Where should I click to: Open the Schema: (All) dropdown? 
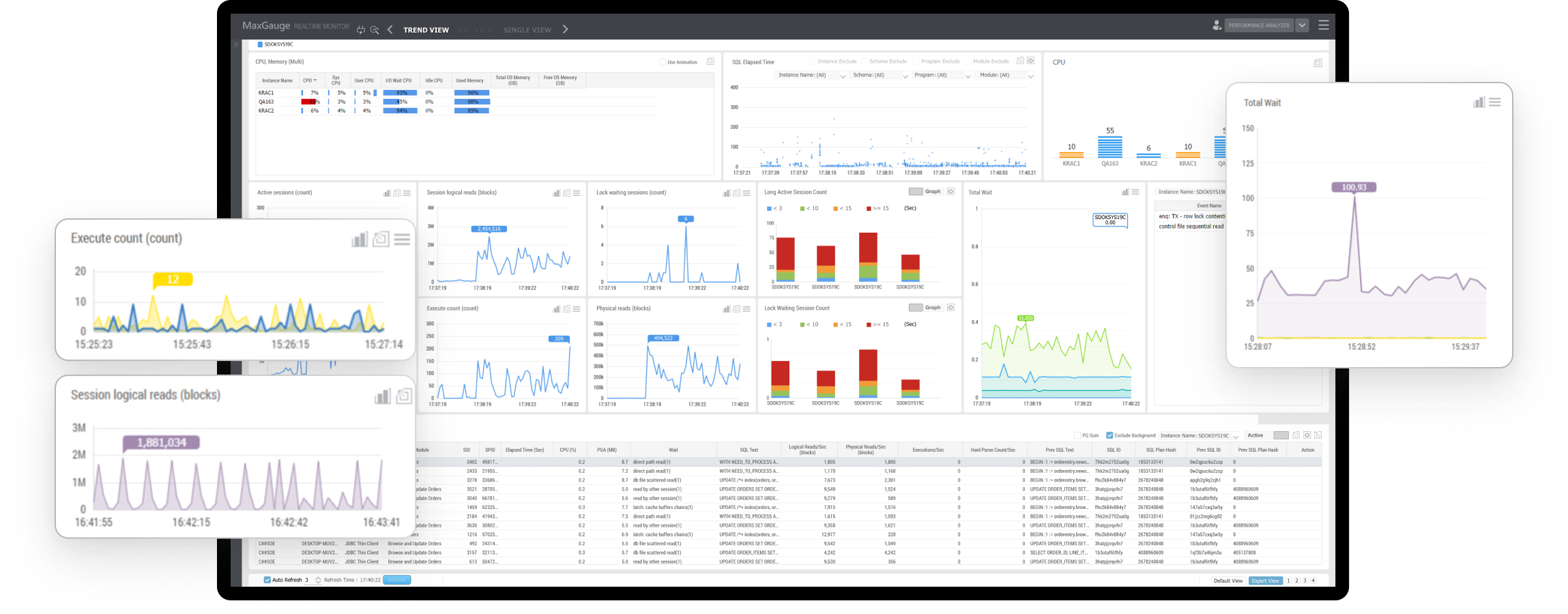[880, 75]
